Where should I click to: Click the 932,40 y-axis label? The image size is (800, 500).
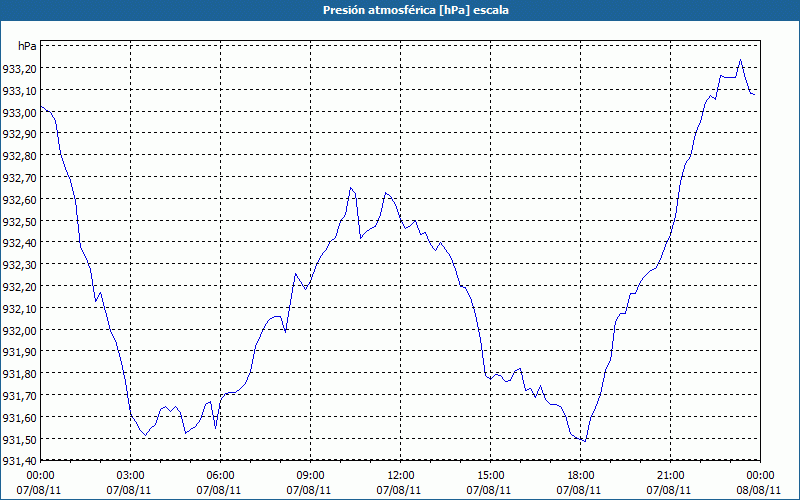coord(19,243)
